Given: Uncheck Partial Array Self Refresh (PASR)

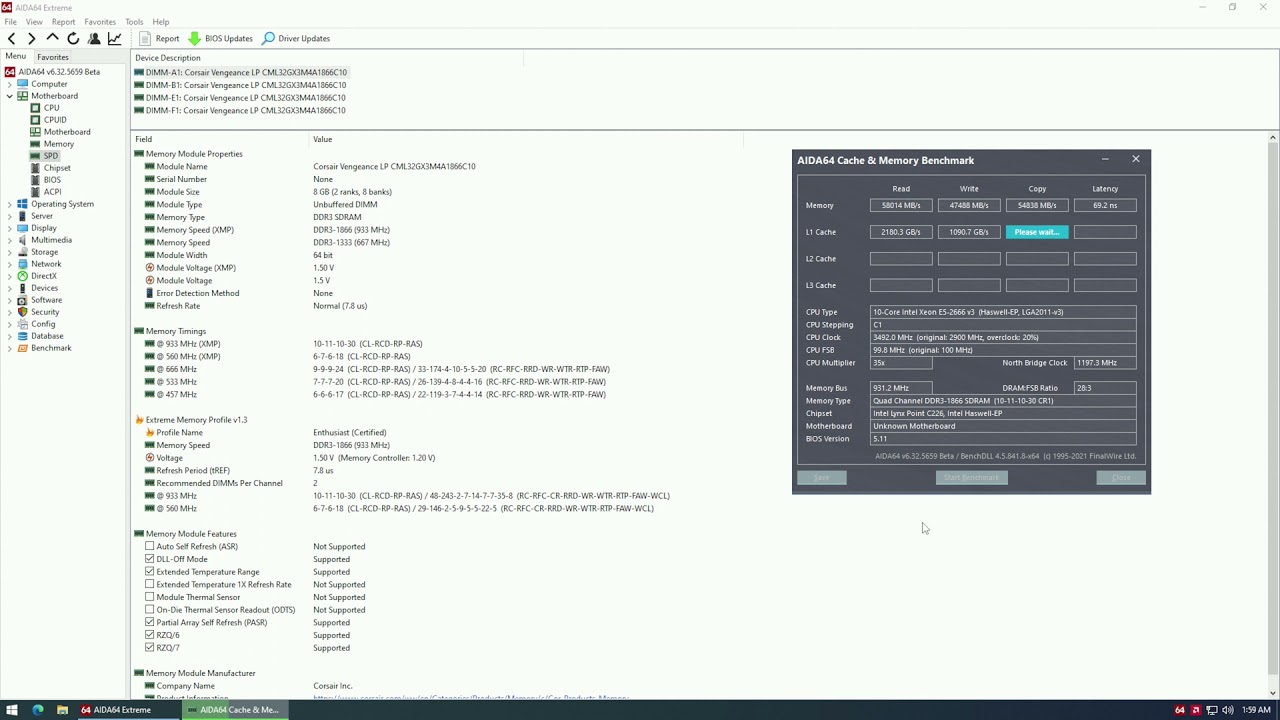Looking at the screenshot, I should (x=150, y=622).
